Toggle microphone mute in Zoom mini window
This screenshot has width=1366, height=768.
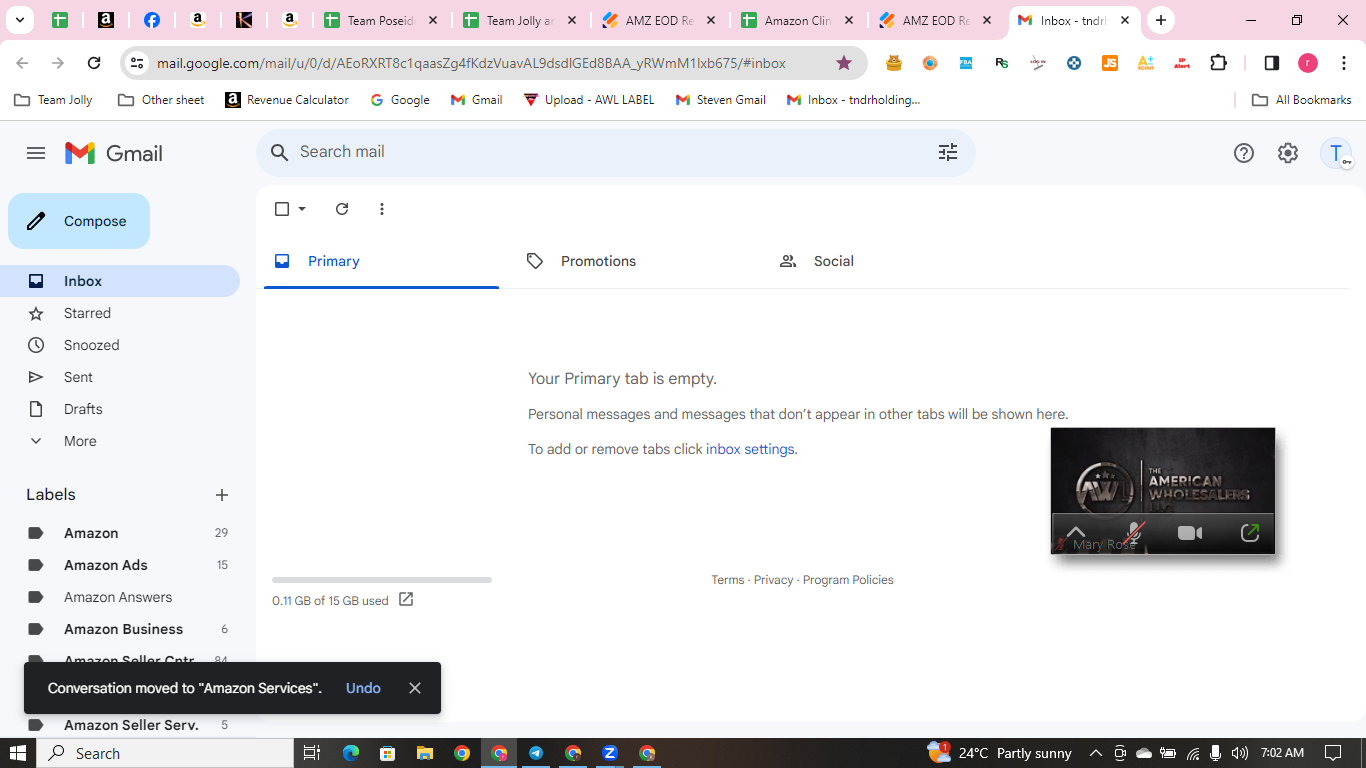(x=1134, y=533)
